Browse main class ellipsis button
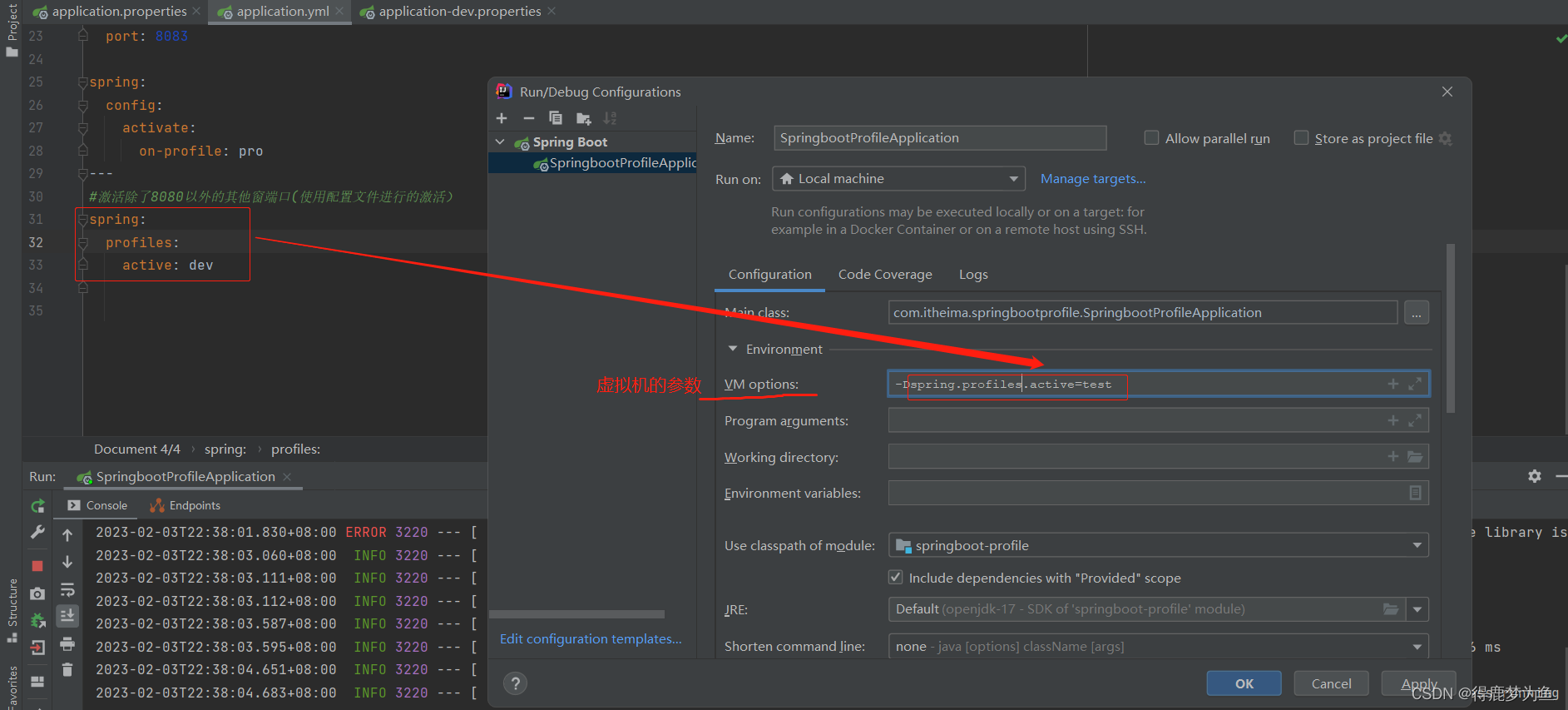This screenshot has width=1568, height=710. pyautogui.click(x=1417, y=313)
